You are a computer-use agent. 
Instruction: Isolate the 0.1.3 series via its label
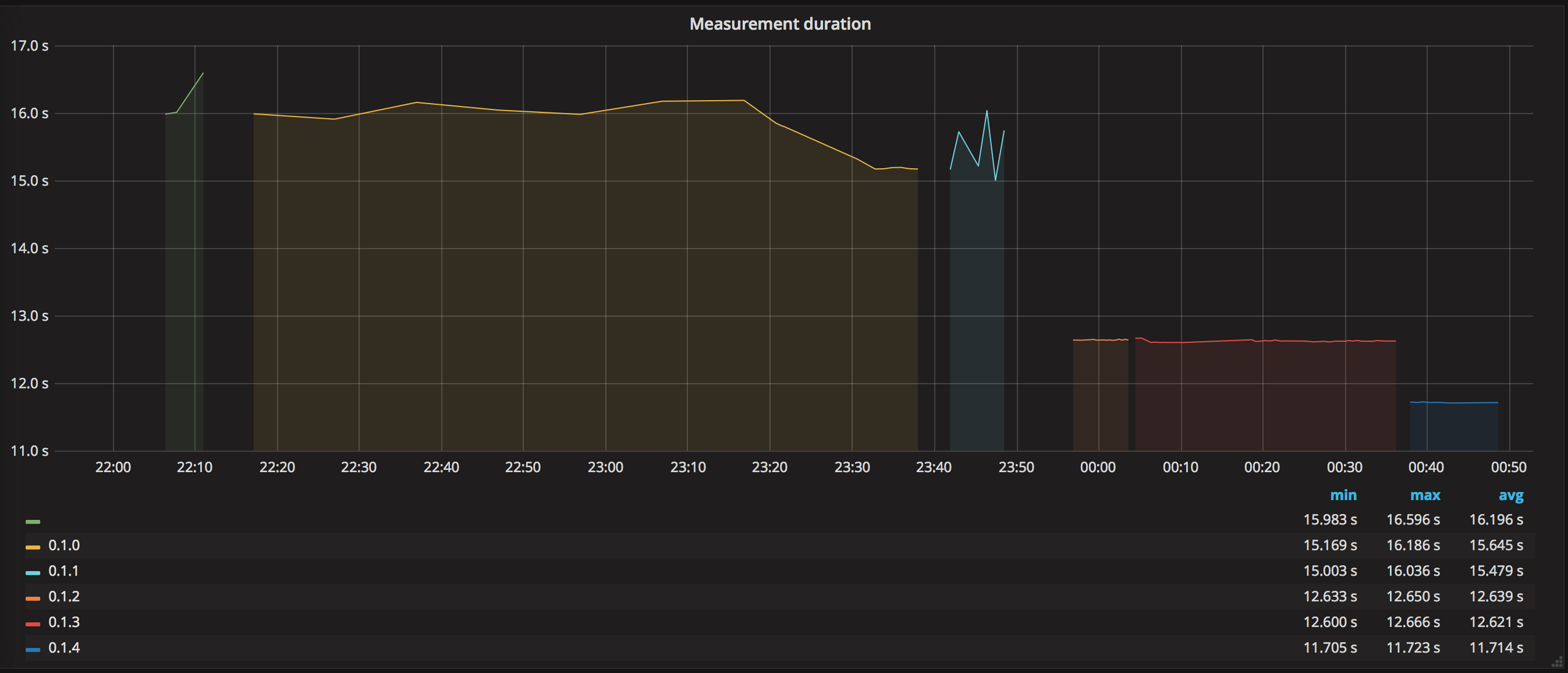64,622
